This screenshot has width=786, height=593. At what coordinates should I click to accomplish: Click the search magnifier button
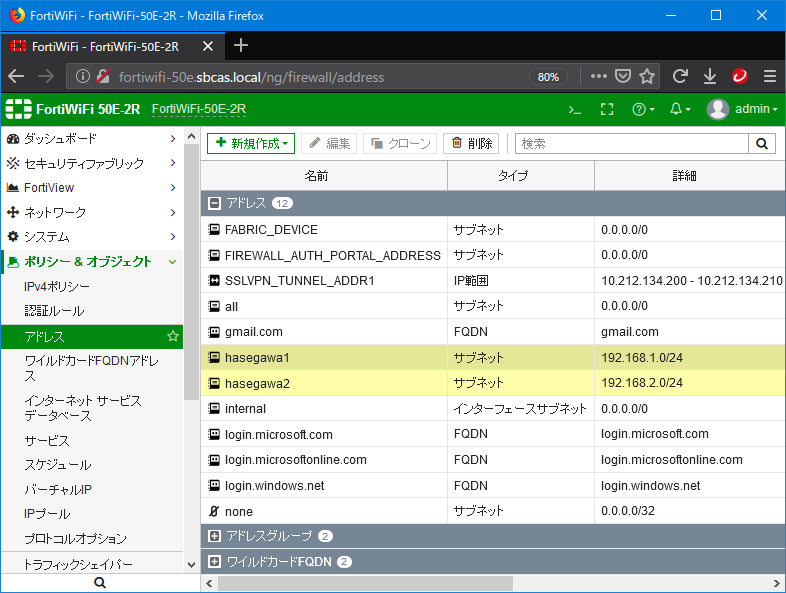[x=762, y=144]
